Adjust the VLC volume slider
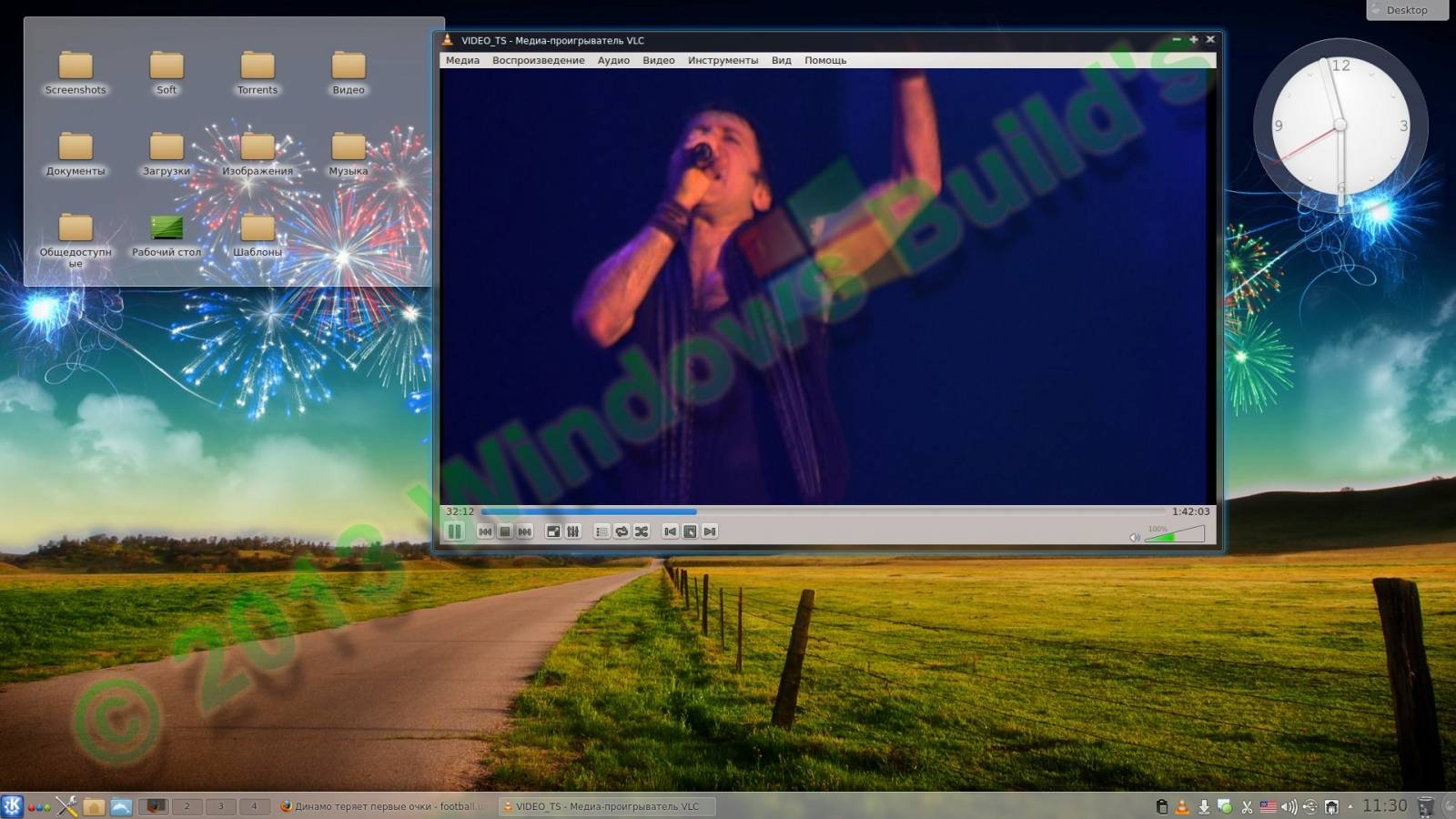The image size is (1456, 819). (1174, 534)
